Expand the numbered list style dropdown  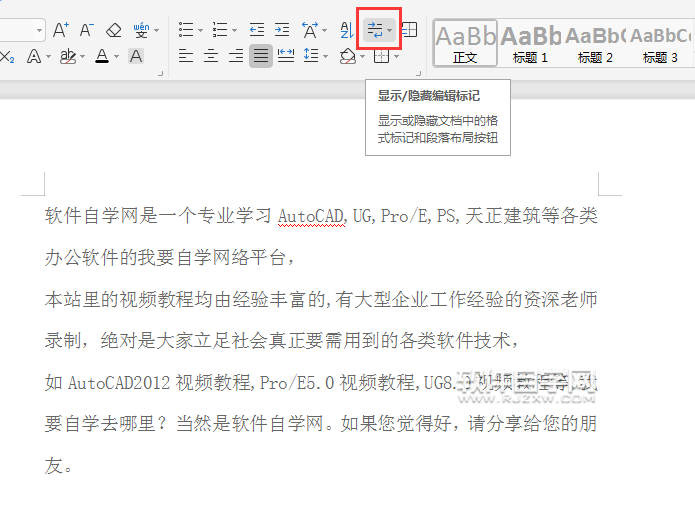[234, 31]
